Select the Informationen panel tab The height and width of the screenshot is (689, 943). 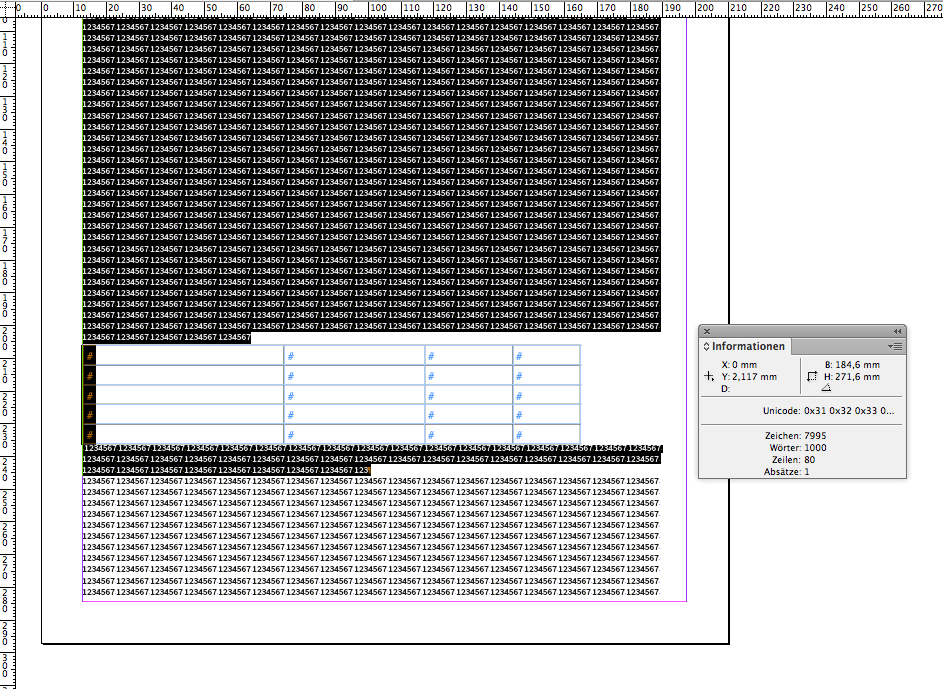pos(746,346)
